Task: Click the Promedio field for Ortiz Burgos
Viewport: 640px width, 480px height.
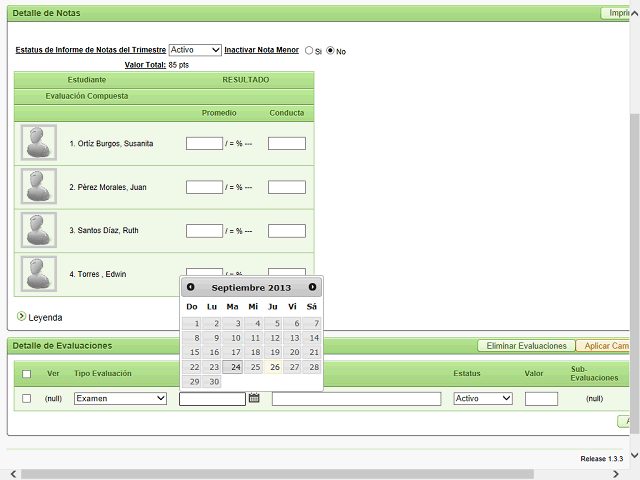Action: pyautogui.click(x=204, y=144)
